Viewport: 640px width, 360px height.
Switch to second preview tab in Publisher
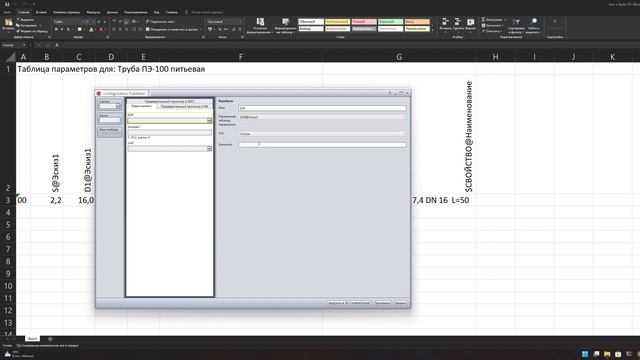point(184,106)
